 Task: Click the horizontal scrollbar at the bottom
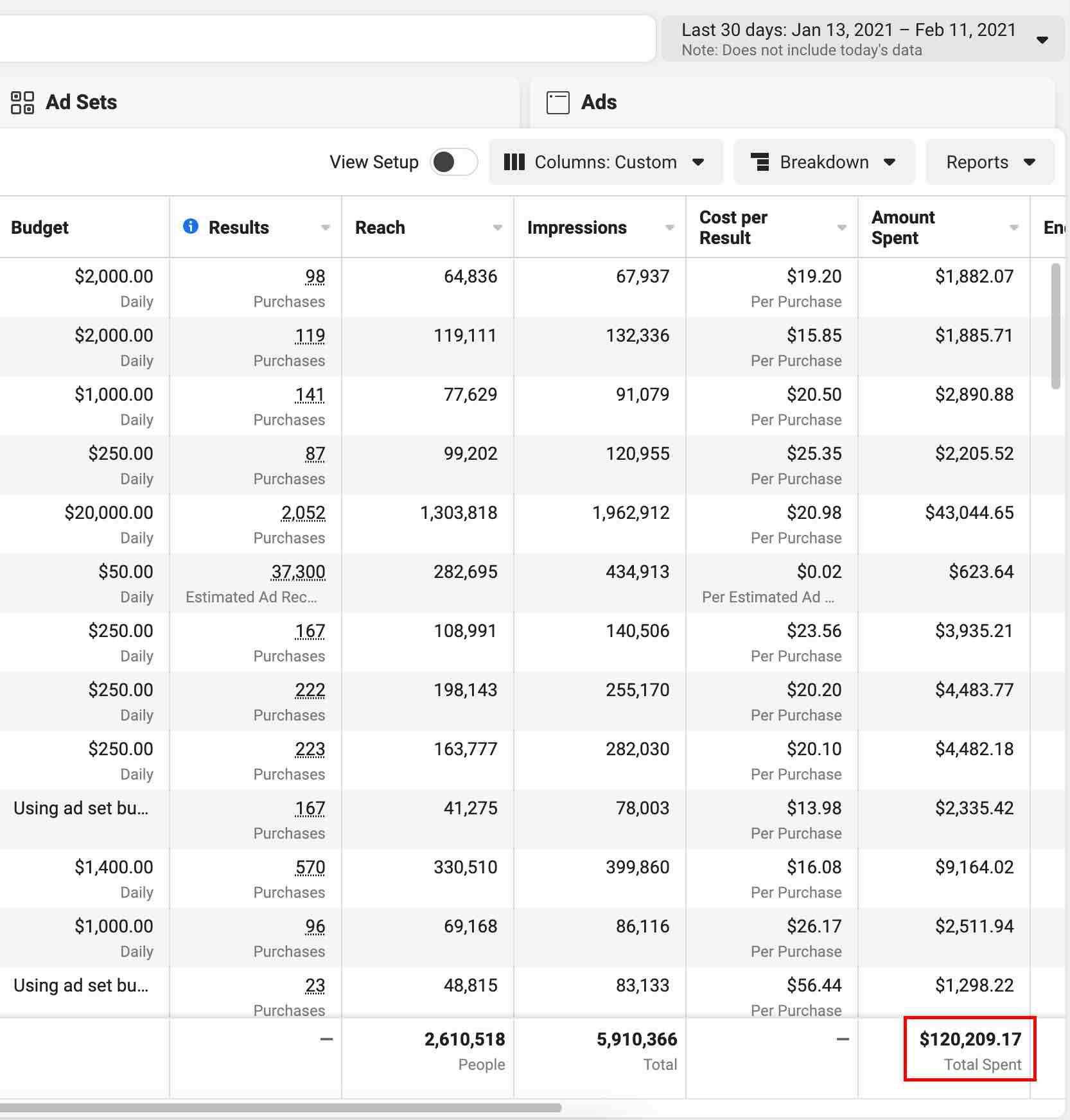click(x=280, y=1107)
